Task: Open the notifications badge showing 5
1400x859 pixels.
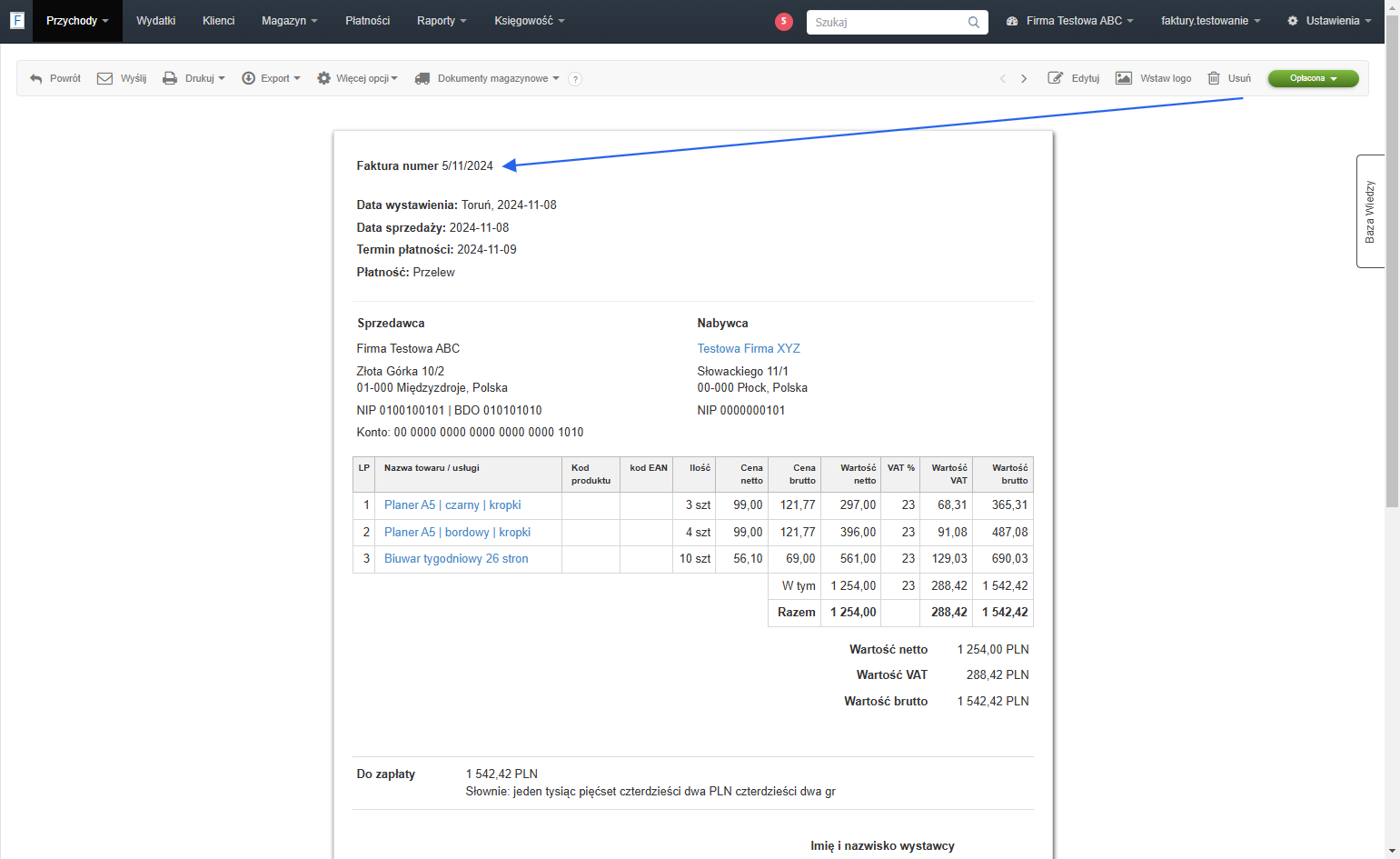Action: click(x=784, y=21)
